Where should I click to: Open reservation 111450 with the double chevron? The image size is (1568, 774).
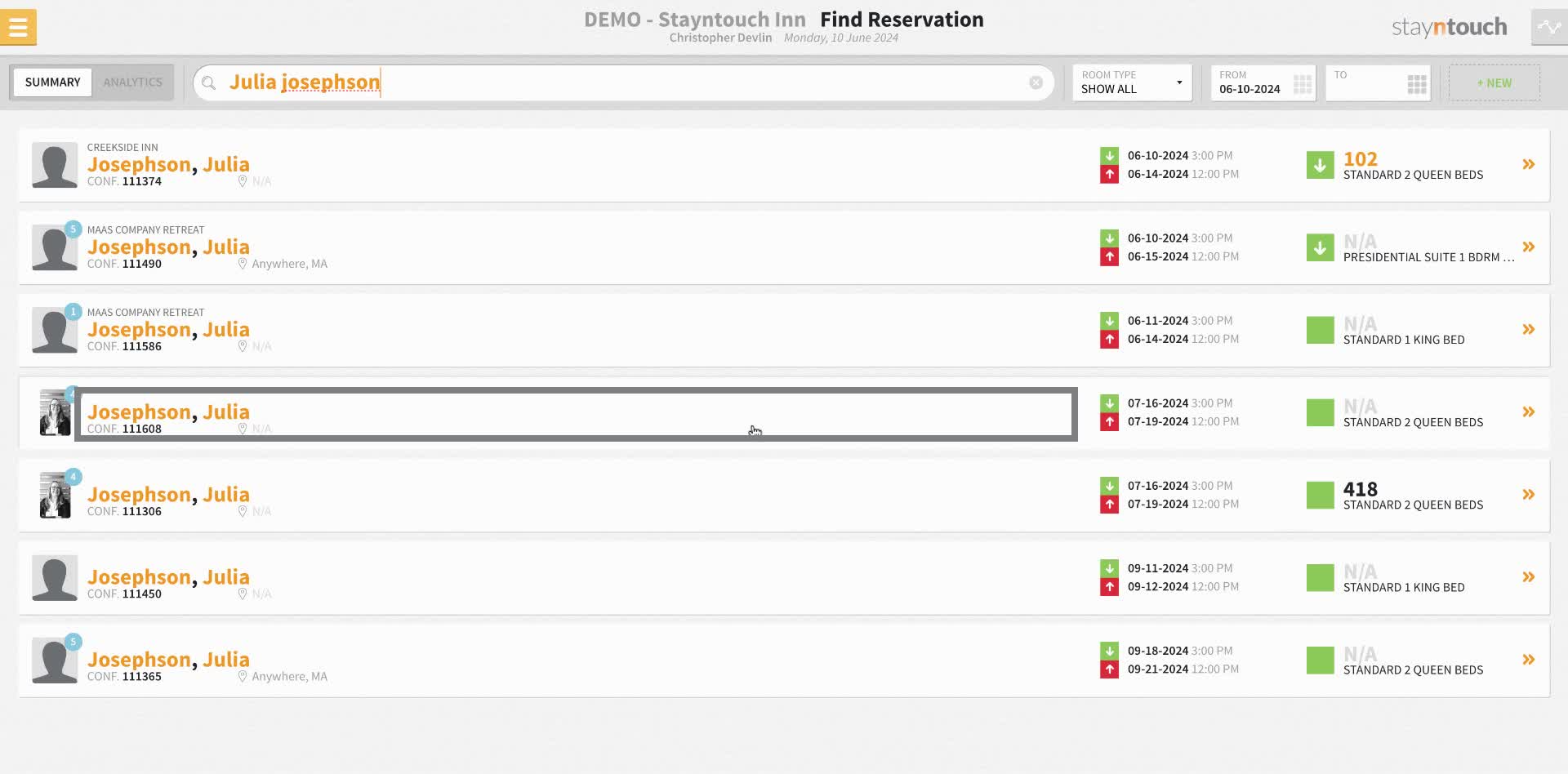(1528, 576)
